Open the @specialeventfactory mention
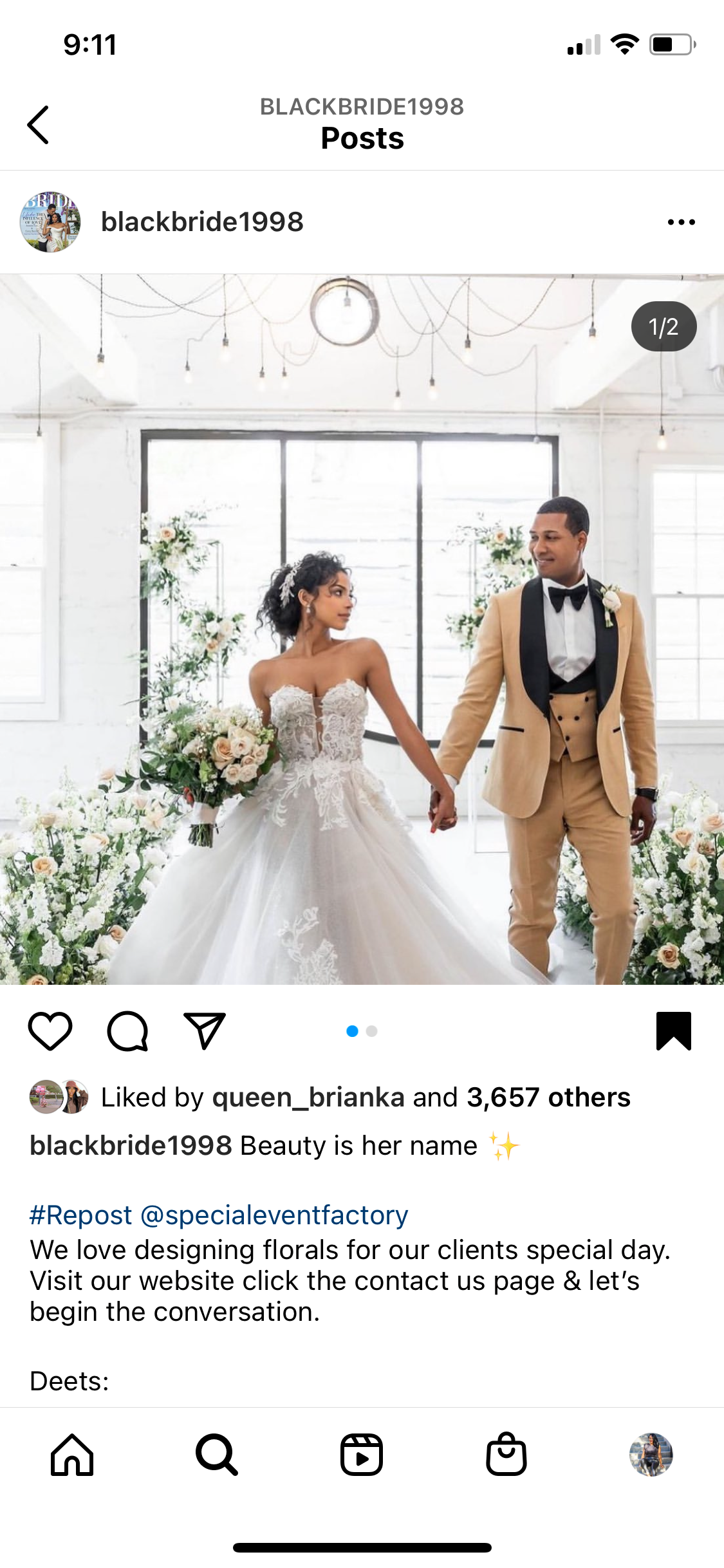724x1568 pixels. 274,1215
